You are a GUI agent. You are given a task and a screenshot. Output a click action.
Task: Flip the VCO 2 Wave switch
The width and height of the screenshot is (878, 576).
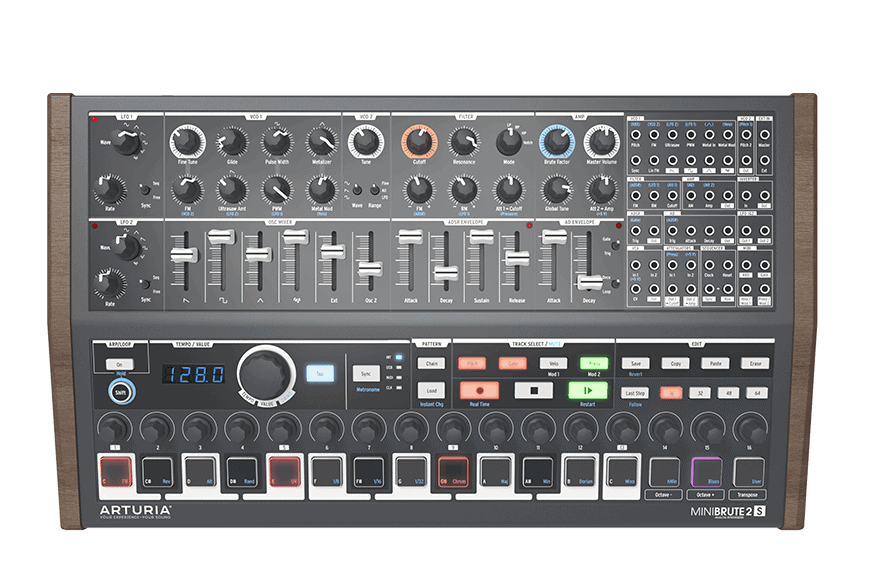[357, 190]
